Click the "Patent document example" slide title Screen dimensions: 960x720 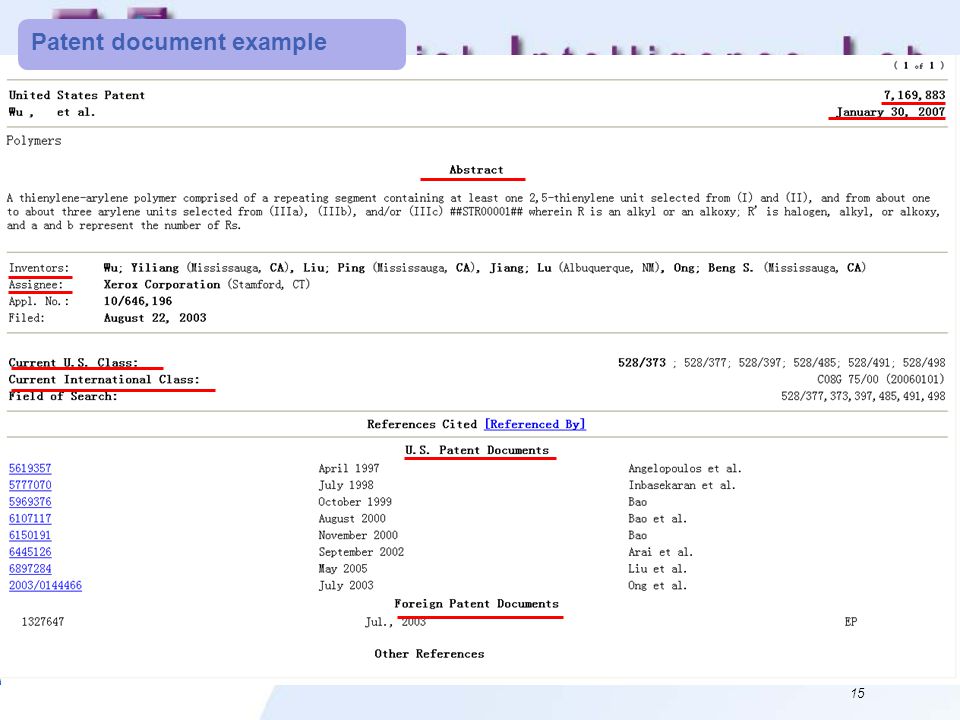pos(179,42)
